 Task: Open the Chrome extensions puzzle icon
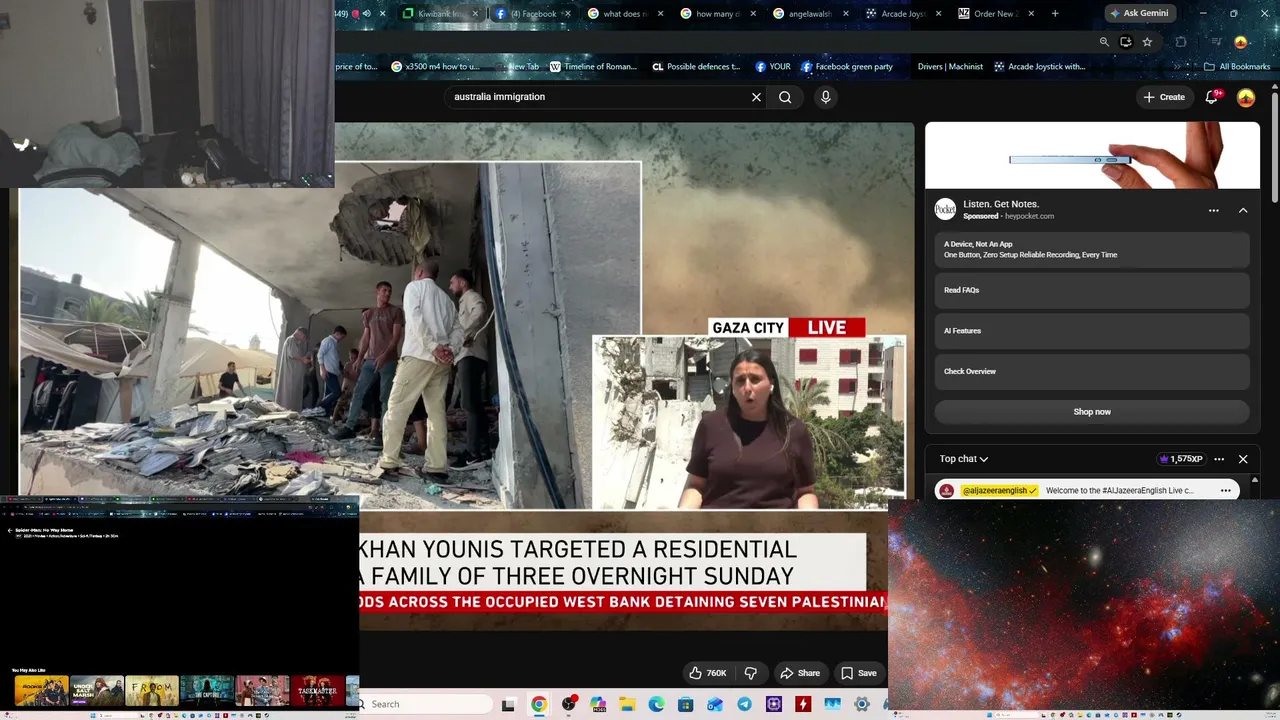[1181, 42]
